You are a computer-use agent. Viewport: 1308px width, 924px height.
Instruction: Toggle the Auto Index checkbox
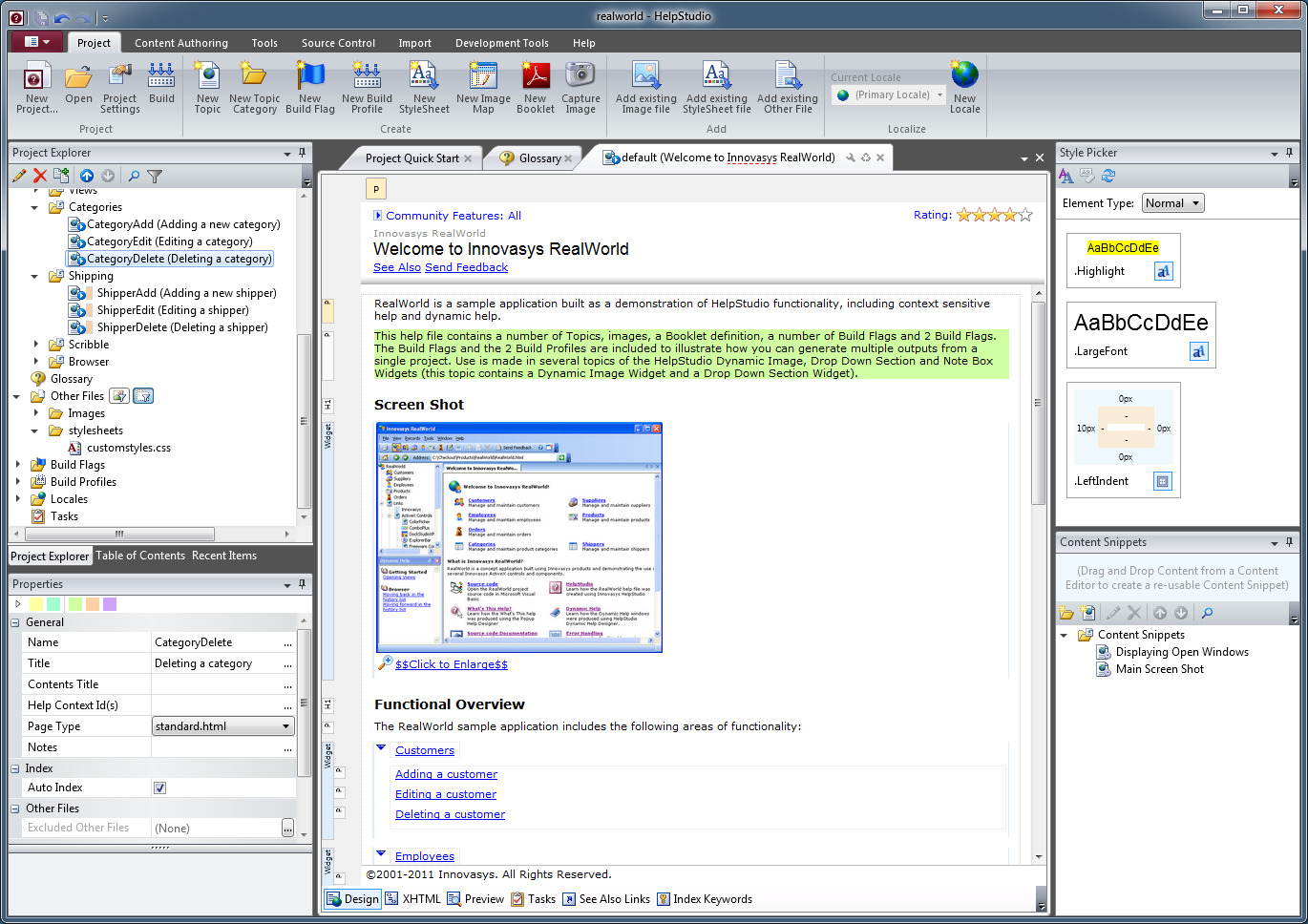(159, 787)
